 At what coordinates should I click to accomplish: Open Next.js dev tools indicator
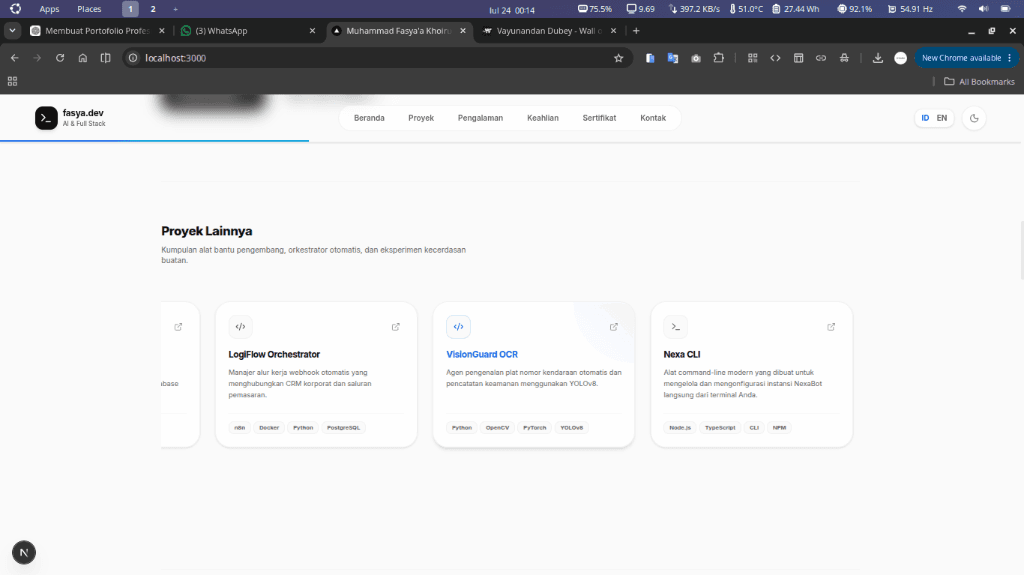pyautogui.click(x=24, y=553)
